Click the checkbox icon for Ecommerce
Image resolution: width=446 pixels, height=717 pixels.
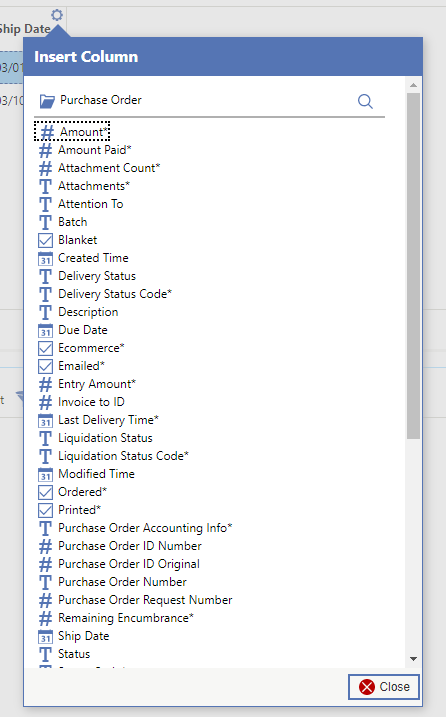tap(45, 348)
